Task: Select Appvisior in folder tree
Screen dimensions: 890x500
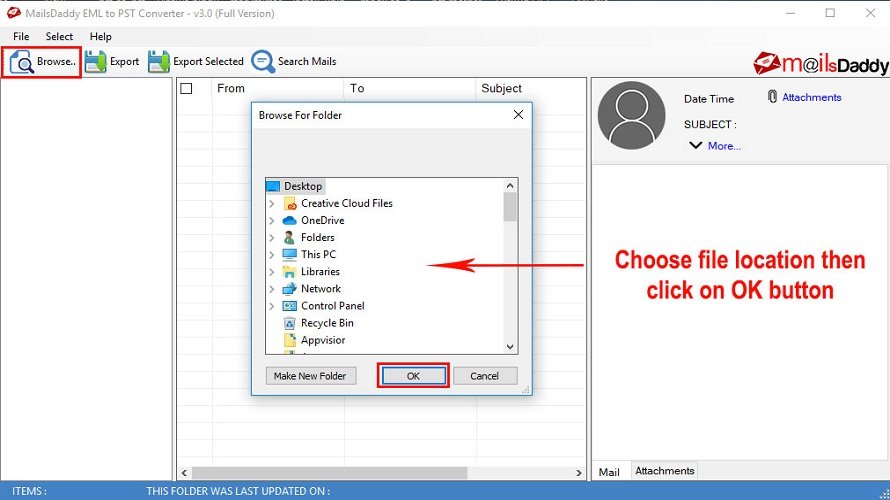Action: click(x=323, y=340)
